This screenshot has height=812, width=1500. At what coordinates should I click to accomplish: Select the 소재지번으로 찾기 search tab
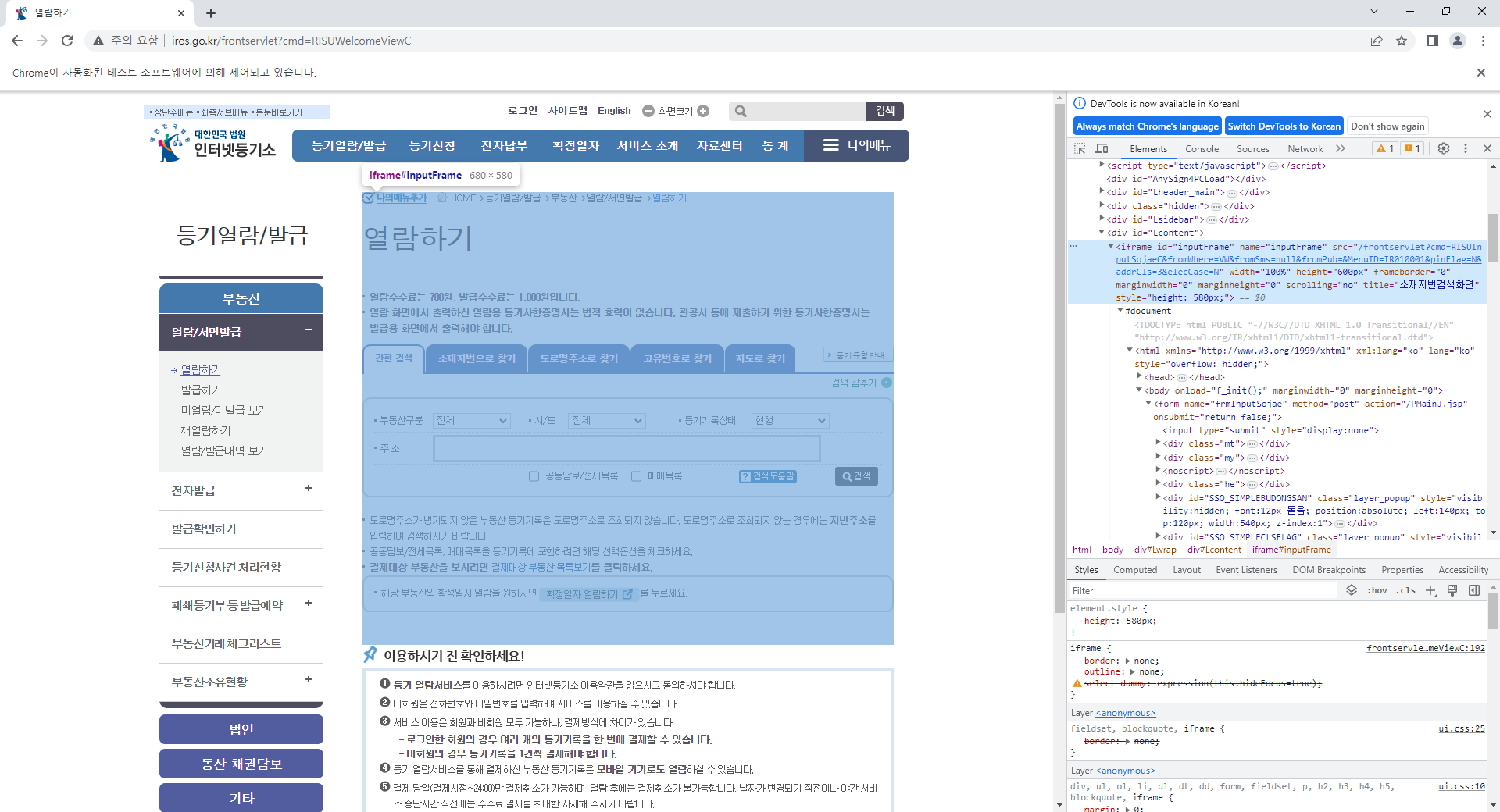pyautogui.click(x=477, y=358)
